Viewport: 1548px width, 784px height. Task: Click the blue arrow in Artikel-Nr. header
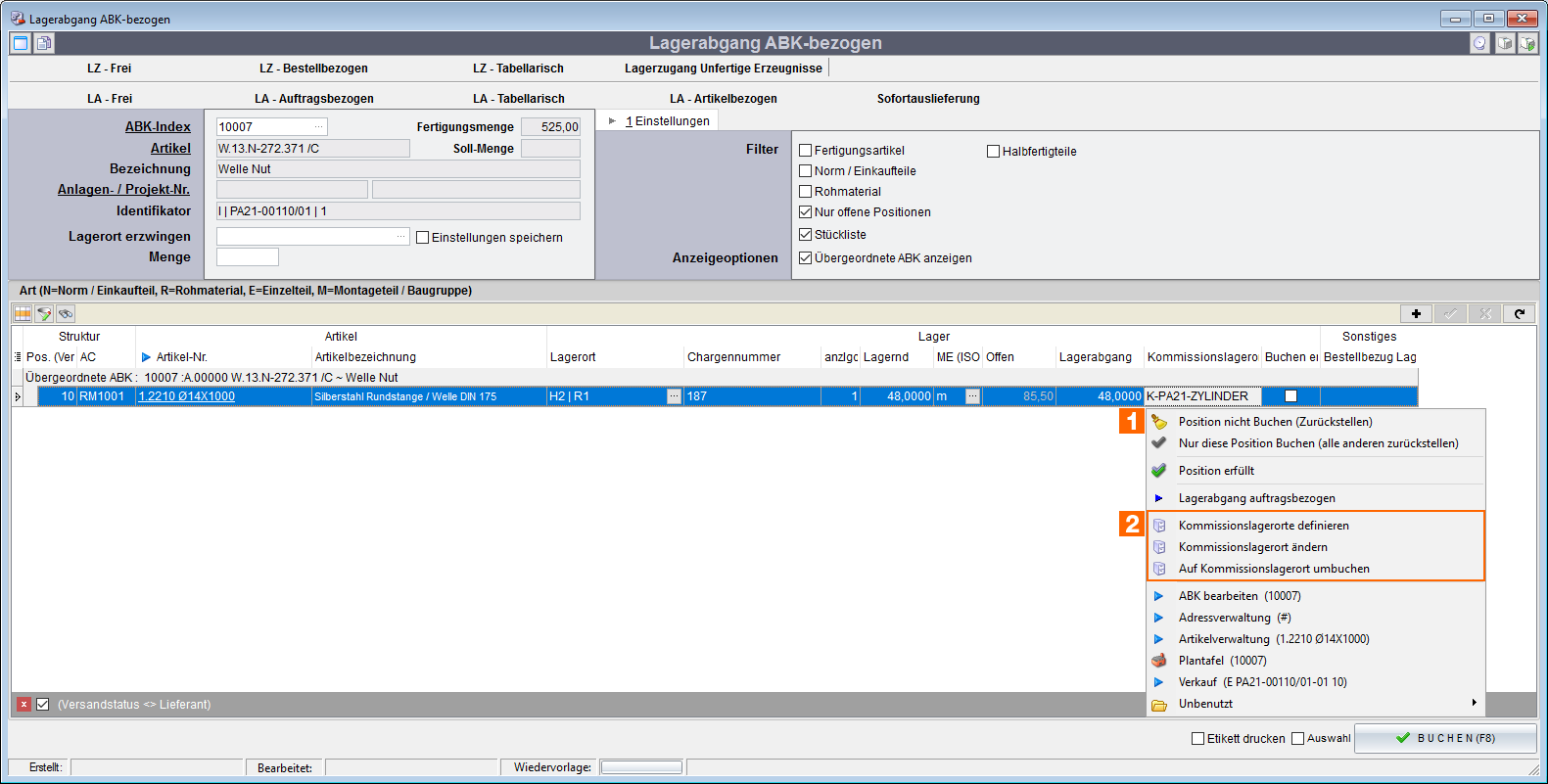click(x=146, y=357)
